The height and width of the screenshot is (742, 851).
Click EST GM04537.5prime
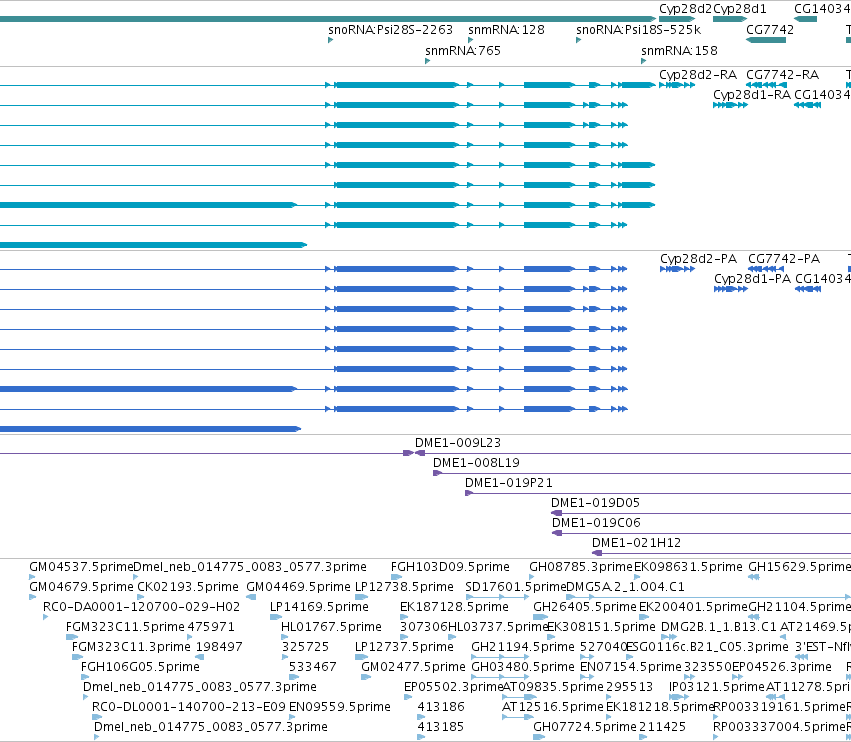coord(81,567)
